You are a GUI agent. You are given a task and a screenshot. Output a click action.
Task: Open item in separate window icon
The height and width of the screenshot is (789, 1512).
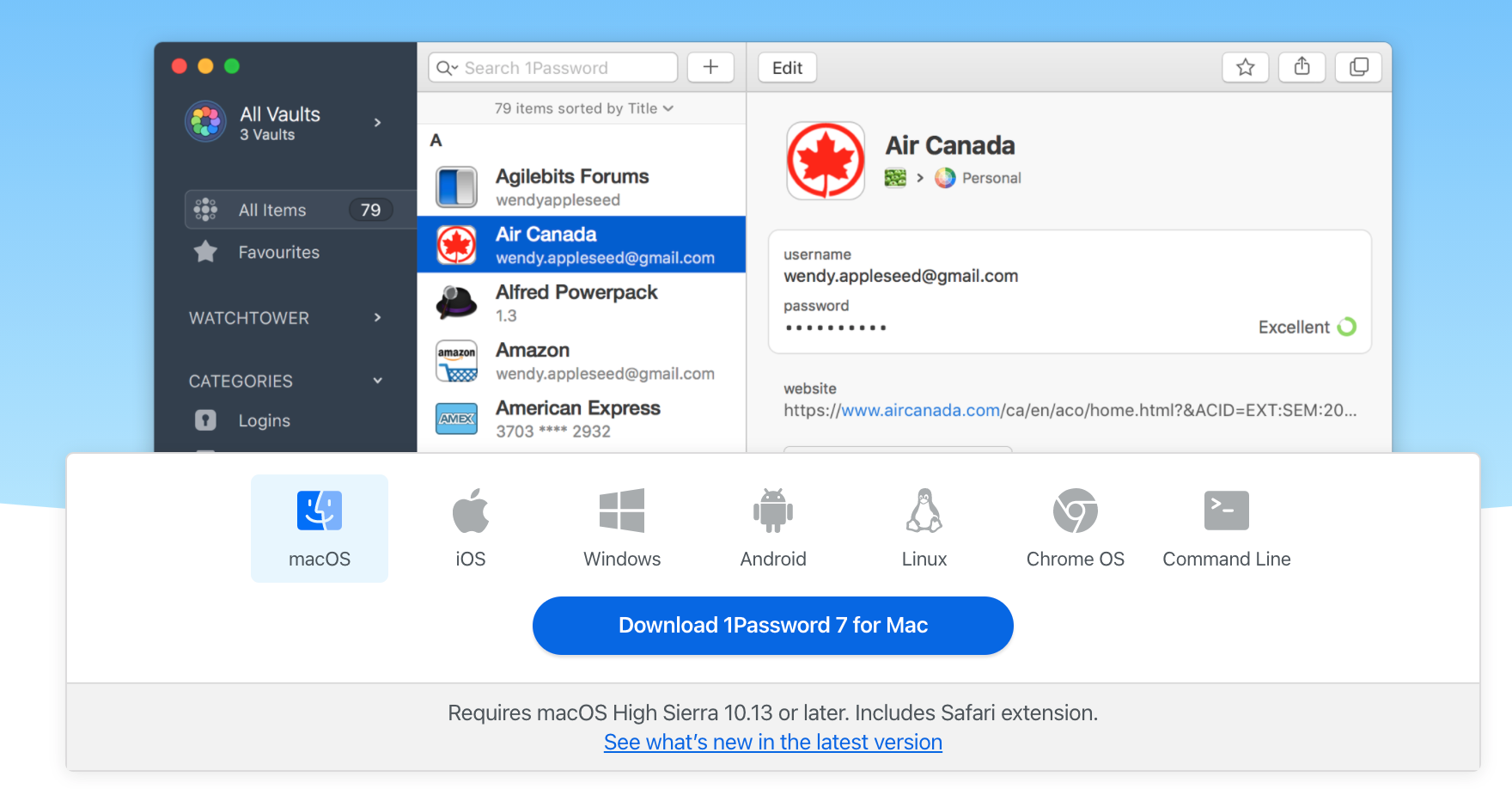(x=1359, y=67)
